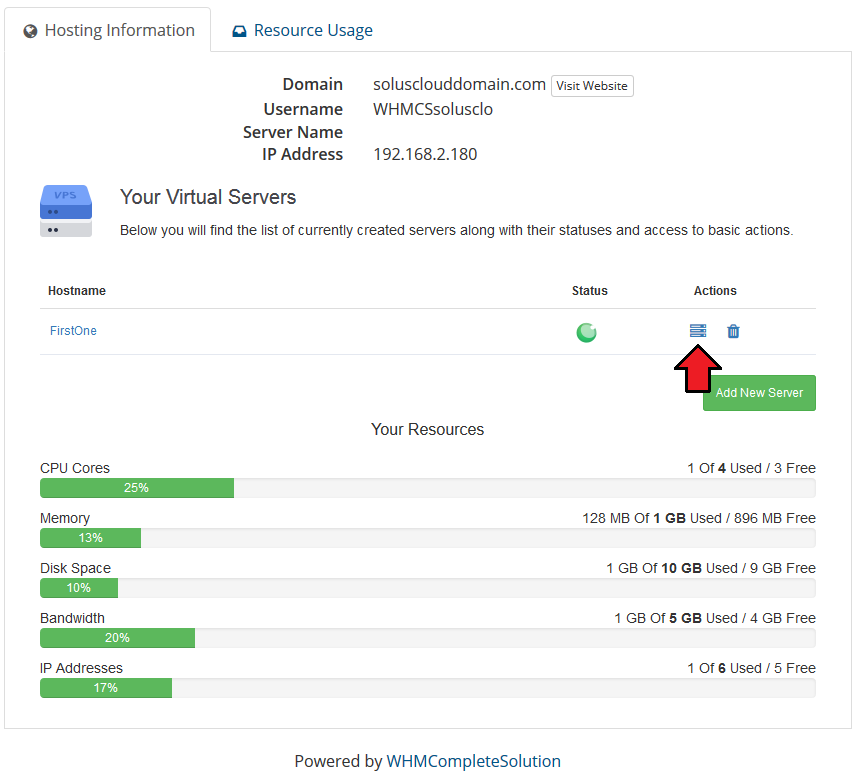Click the Bandwidth label
The height and width of the screenshot is (774, 856).
pos(72,618)
